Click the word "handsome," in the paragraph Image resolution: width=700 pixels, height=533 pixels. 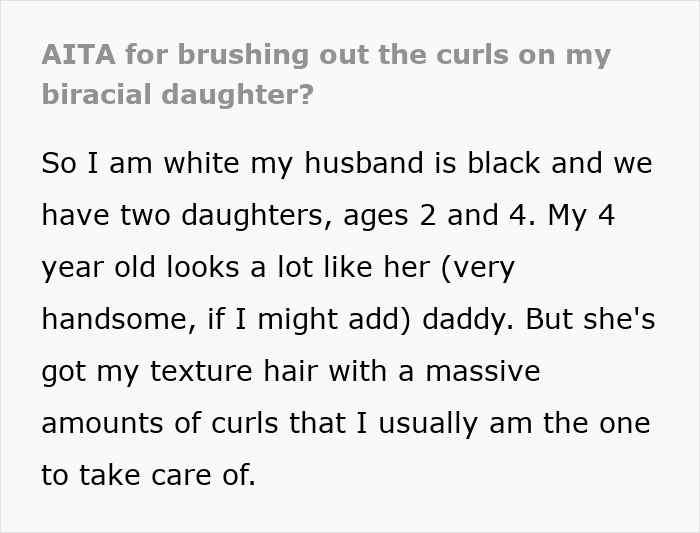pyautogui.click(x=108, y=319)
